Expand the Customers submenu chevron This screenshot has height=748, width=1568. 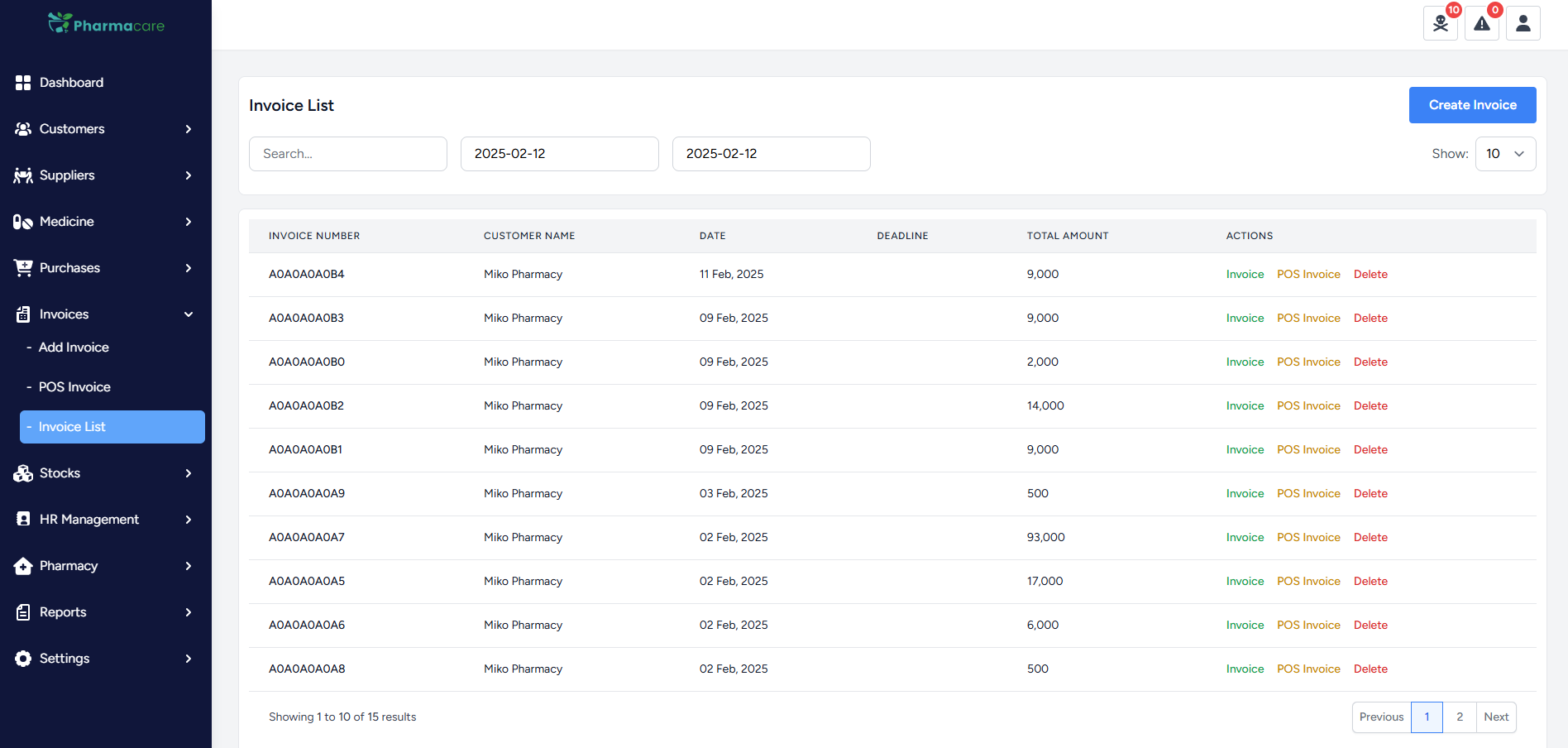[189, 129]
